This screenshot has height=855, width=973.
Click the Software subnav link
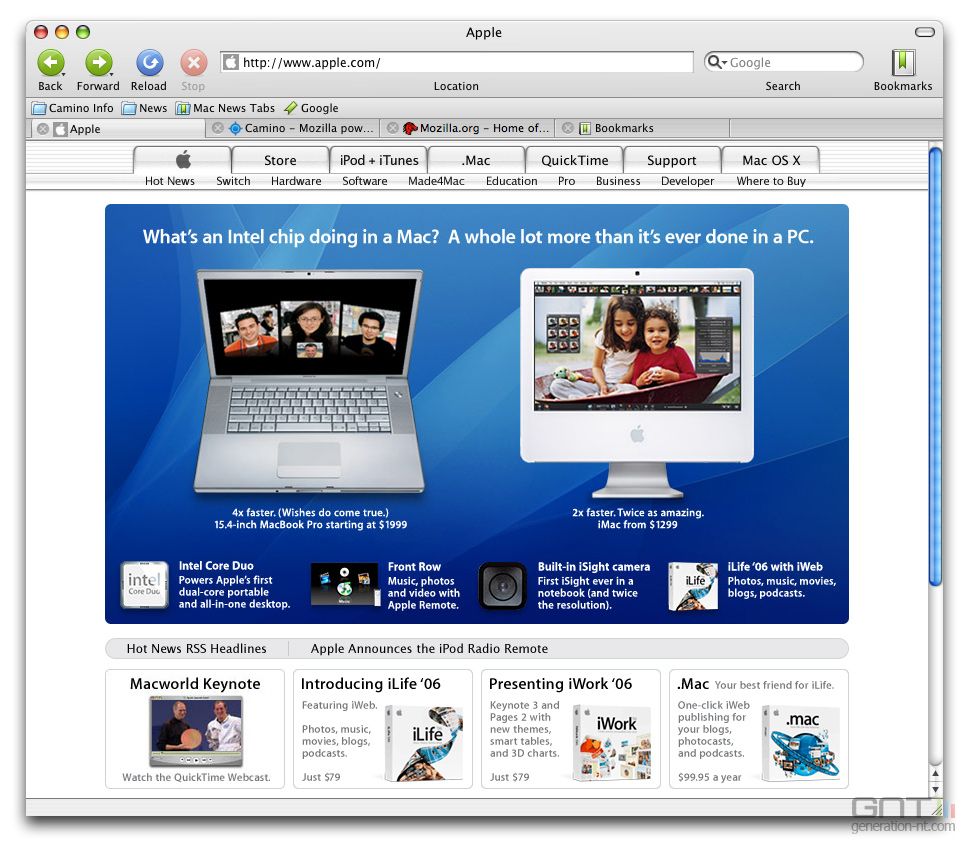(365, 181)
